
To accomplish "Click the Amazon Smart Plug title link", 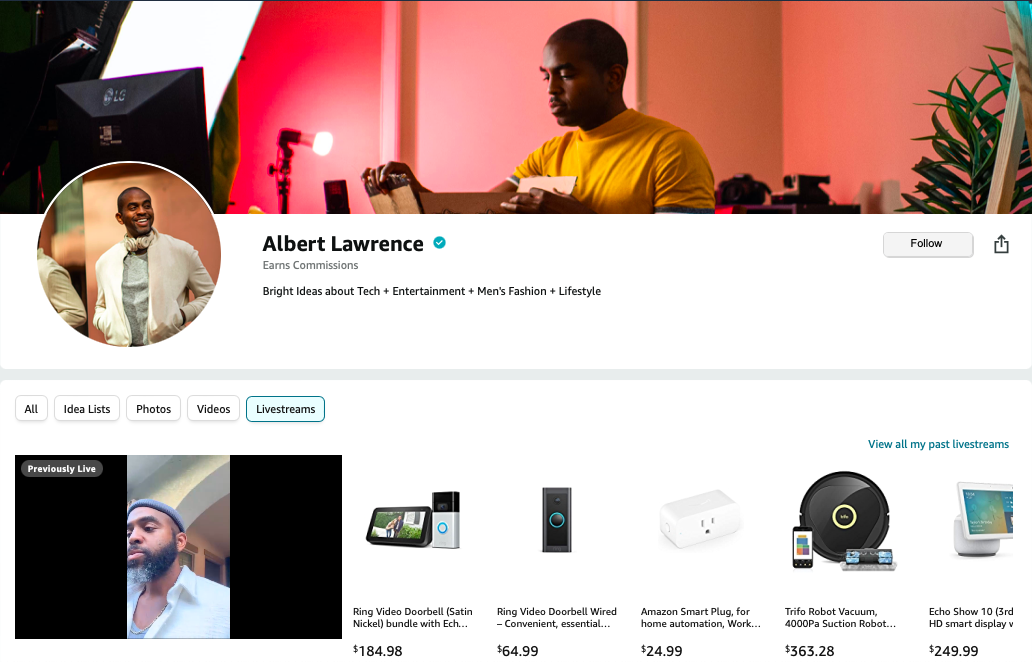I will click(700, 617).
